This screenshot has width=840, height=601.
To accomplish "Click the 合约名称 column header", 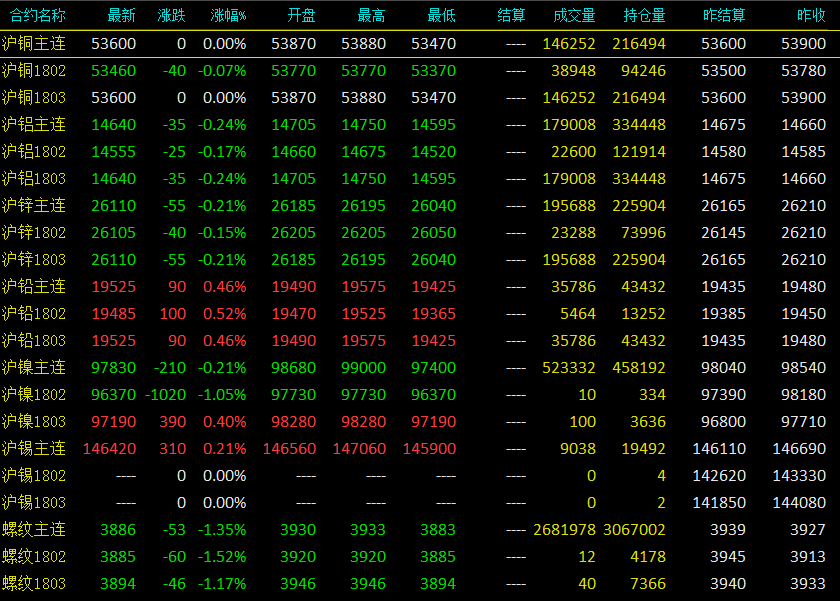I will tap(38, 16).
